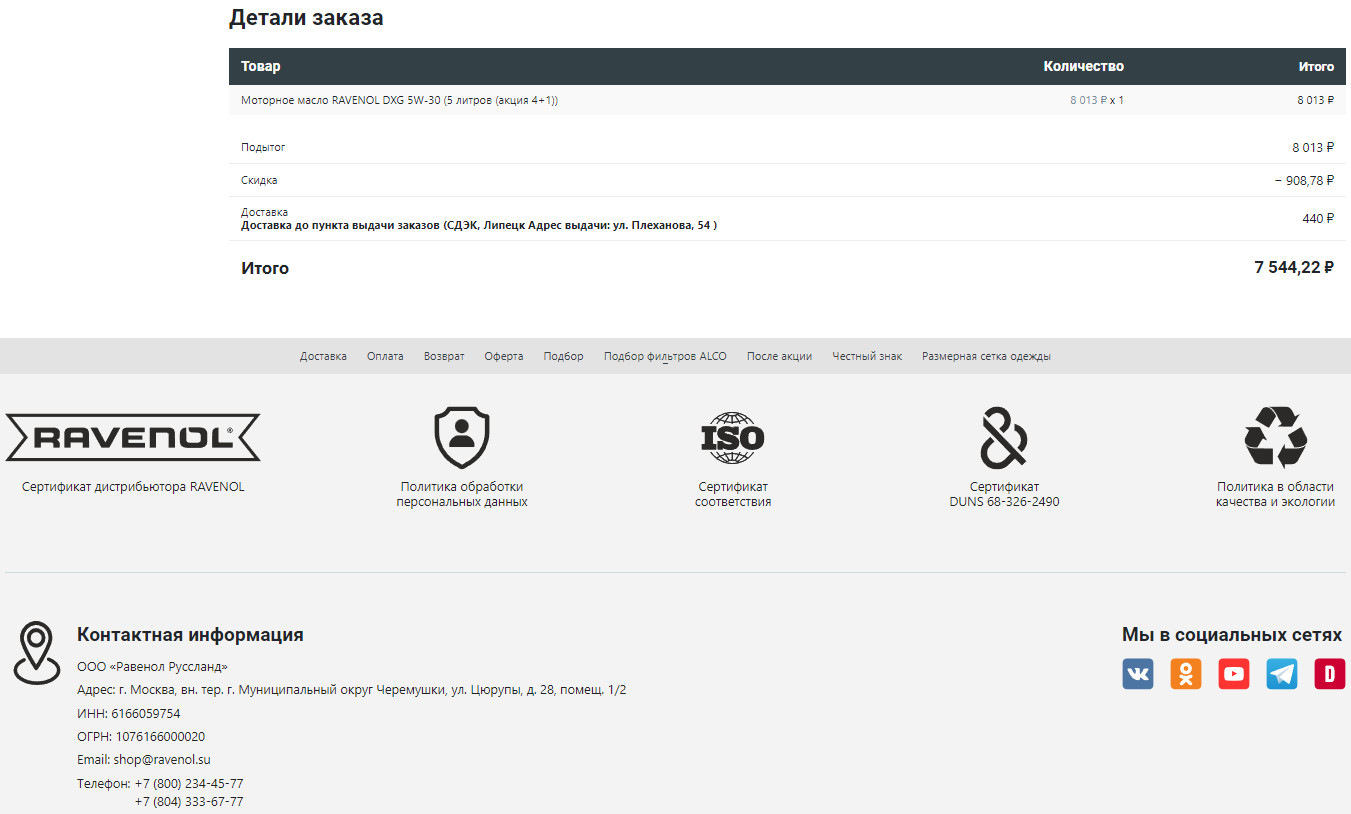Image resolution: width=1351 pixels, height=814 pixels.
Task: Click the DUNS ampersand icon
Action: click(x=1004, y=437)
